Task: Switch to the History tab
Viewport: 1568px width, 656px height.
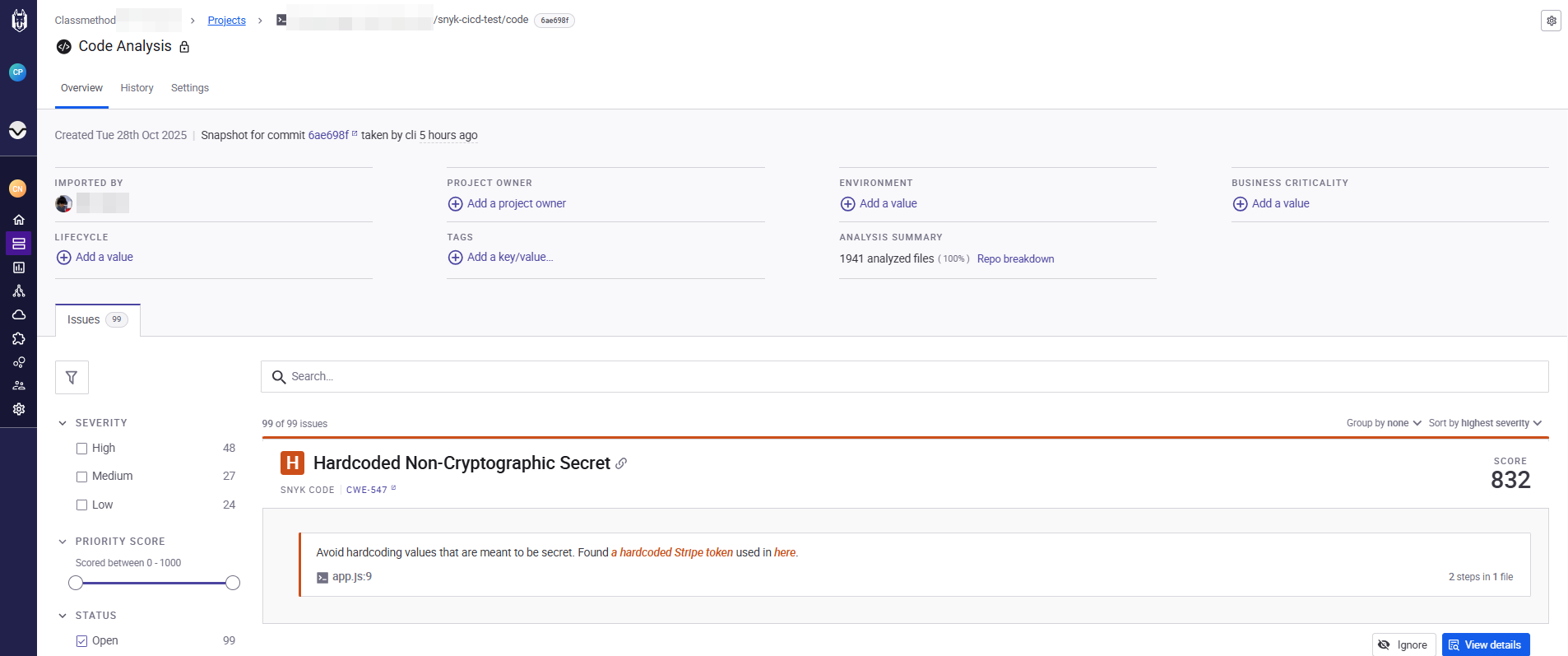Action: coord(137,88)
